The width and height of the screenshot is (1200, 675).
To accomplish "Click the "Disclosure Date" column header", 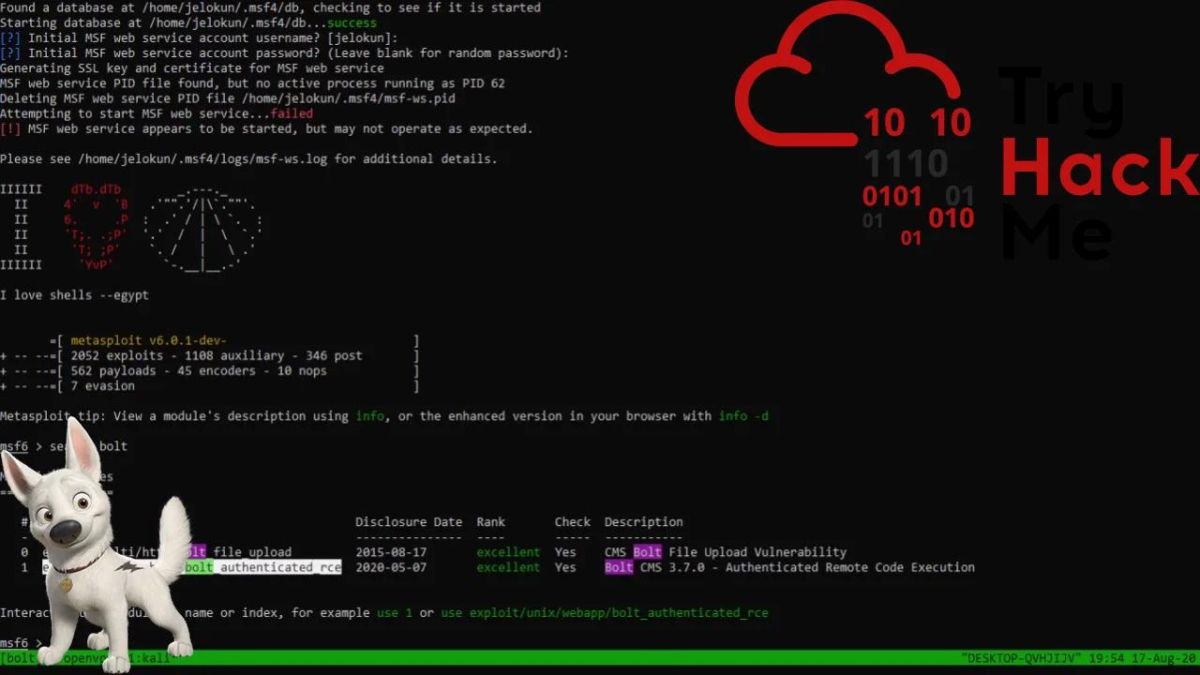I will click(409, 522).
